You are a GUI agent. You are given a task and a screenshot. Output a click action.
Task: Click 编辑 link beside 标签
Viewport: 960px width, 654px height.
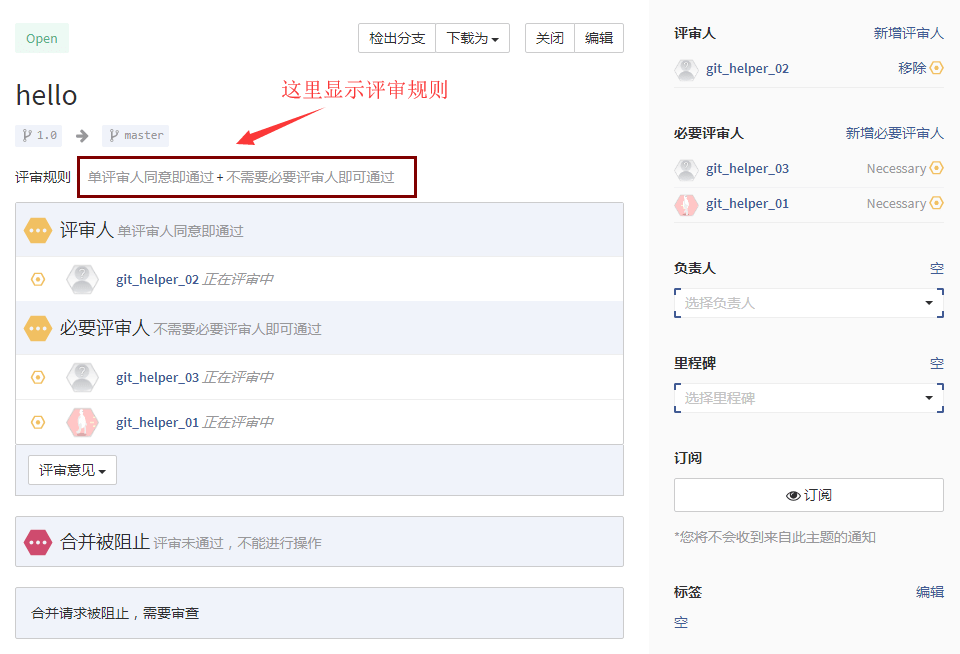pyautogui.click(x=929, y=592)
